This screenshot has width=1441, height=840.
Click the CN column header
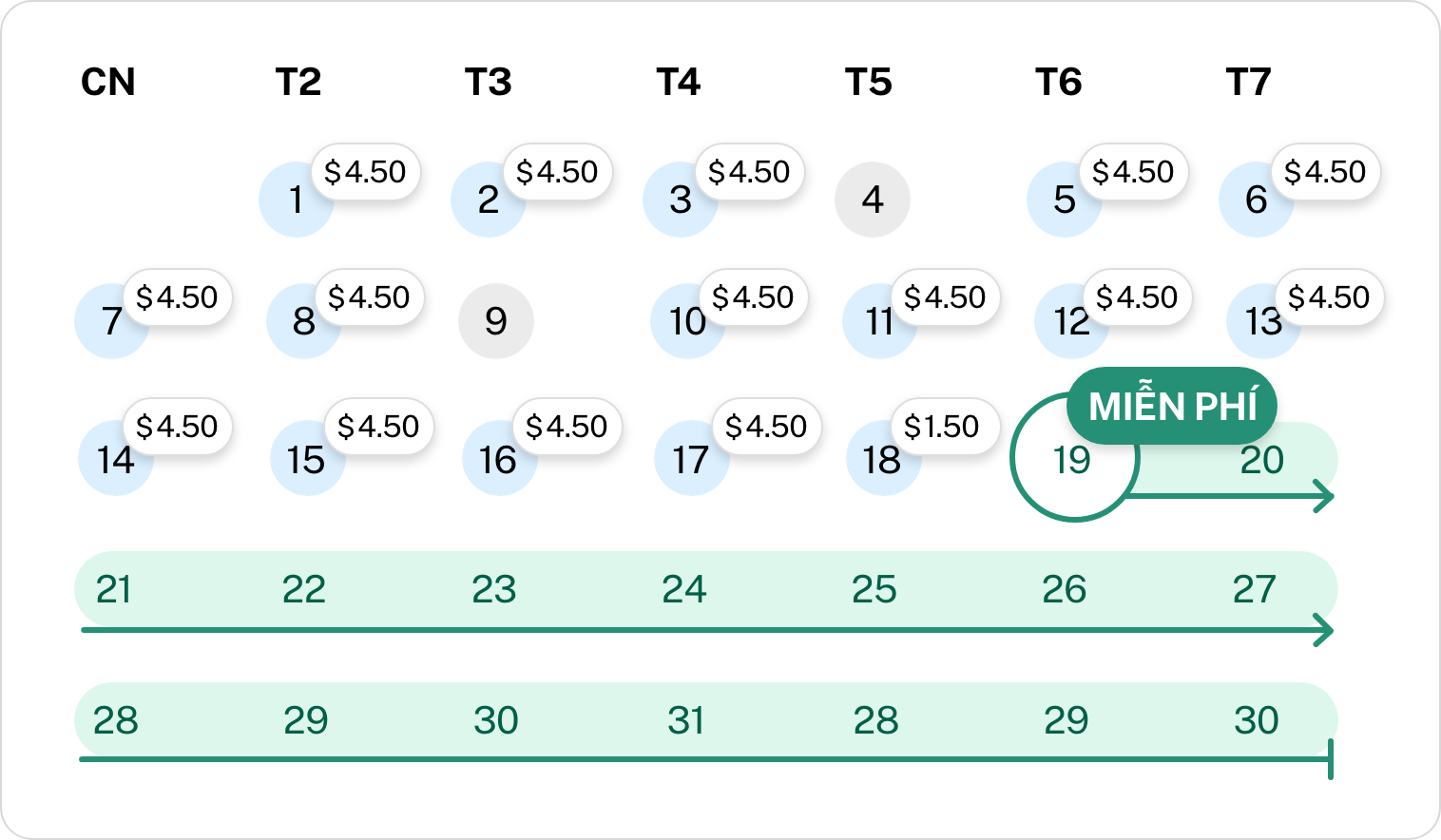[x=107, y=83]
